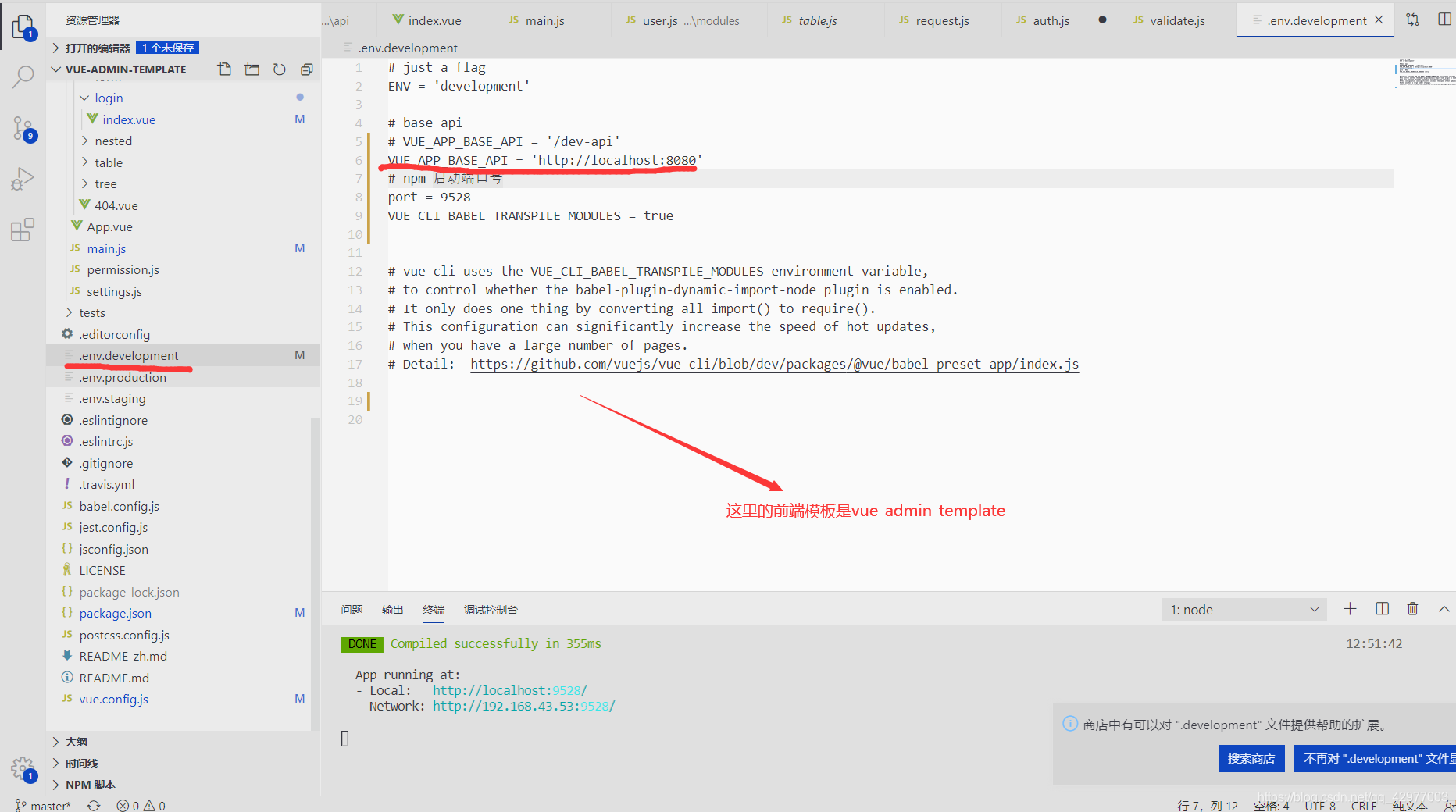Open the 问题 problems panel tab
The height and width of the screenshot is (812, 1456).
pyautogui.click(x=352, y=610)
